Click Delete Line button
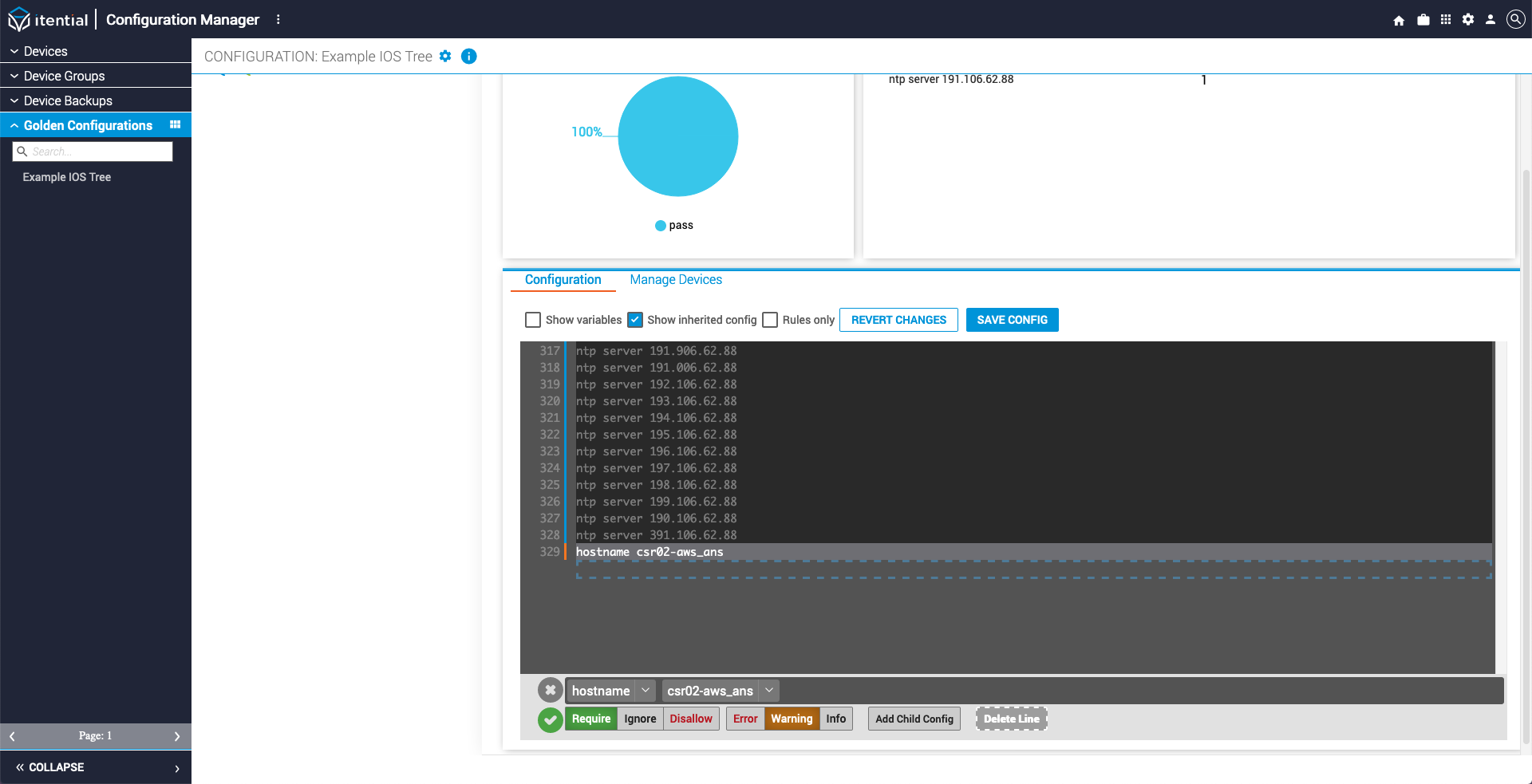Screen dimensions: 1532x784 coord(1012,719)
